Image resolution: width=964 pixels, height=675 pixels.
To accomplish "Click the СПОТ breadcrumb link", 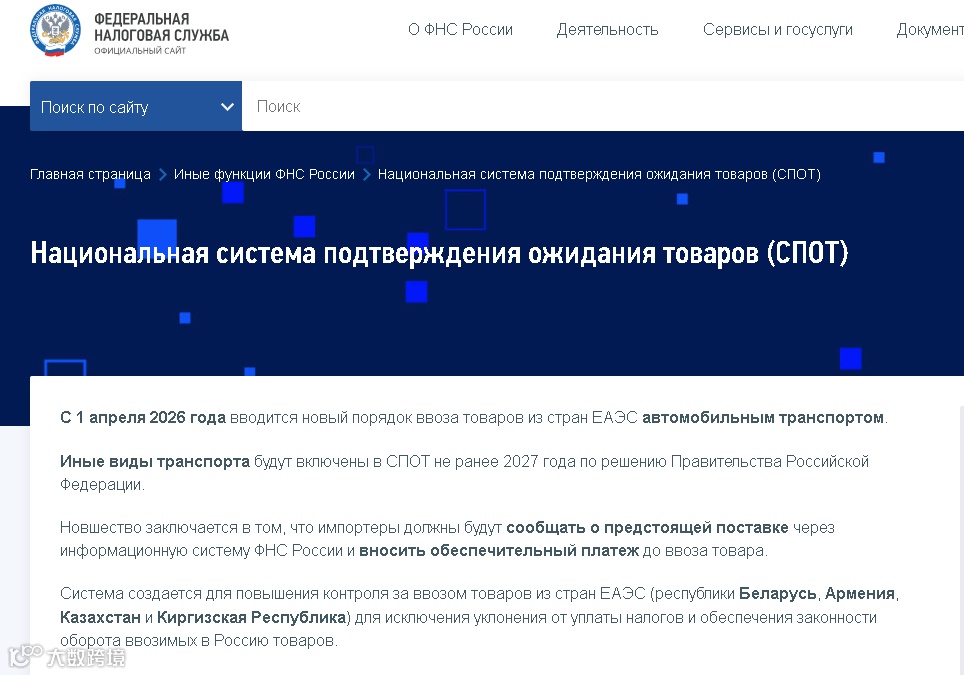I will click(x=599, y=174).
